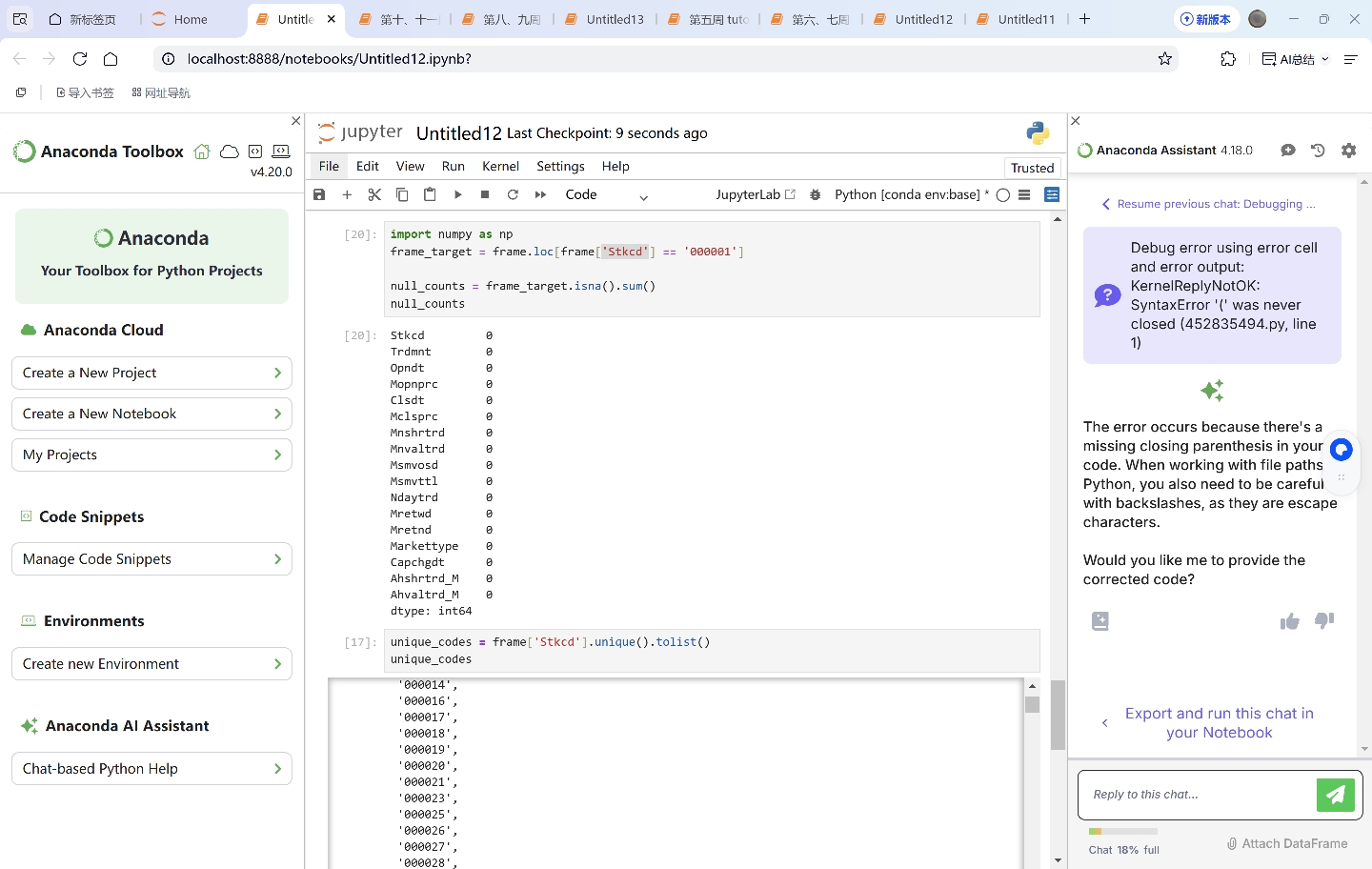1372x869 pixels.
Task: Click the notebook vertical scrollbar thumb
Action: point(1058,715)
